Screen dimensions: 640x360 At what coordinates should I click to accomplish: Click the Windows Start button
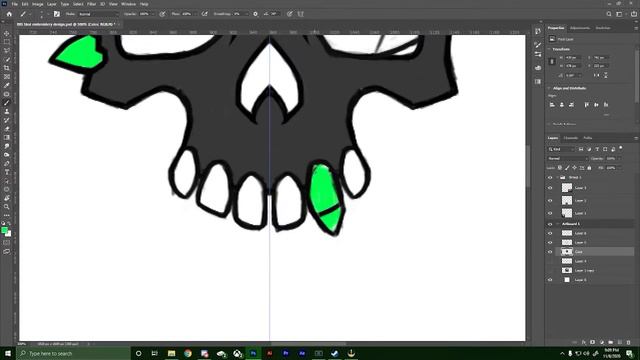point(8,353)
